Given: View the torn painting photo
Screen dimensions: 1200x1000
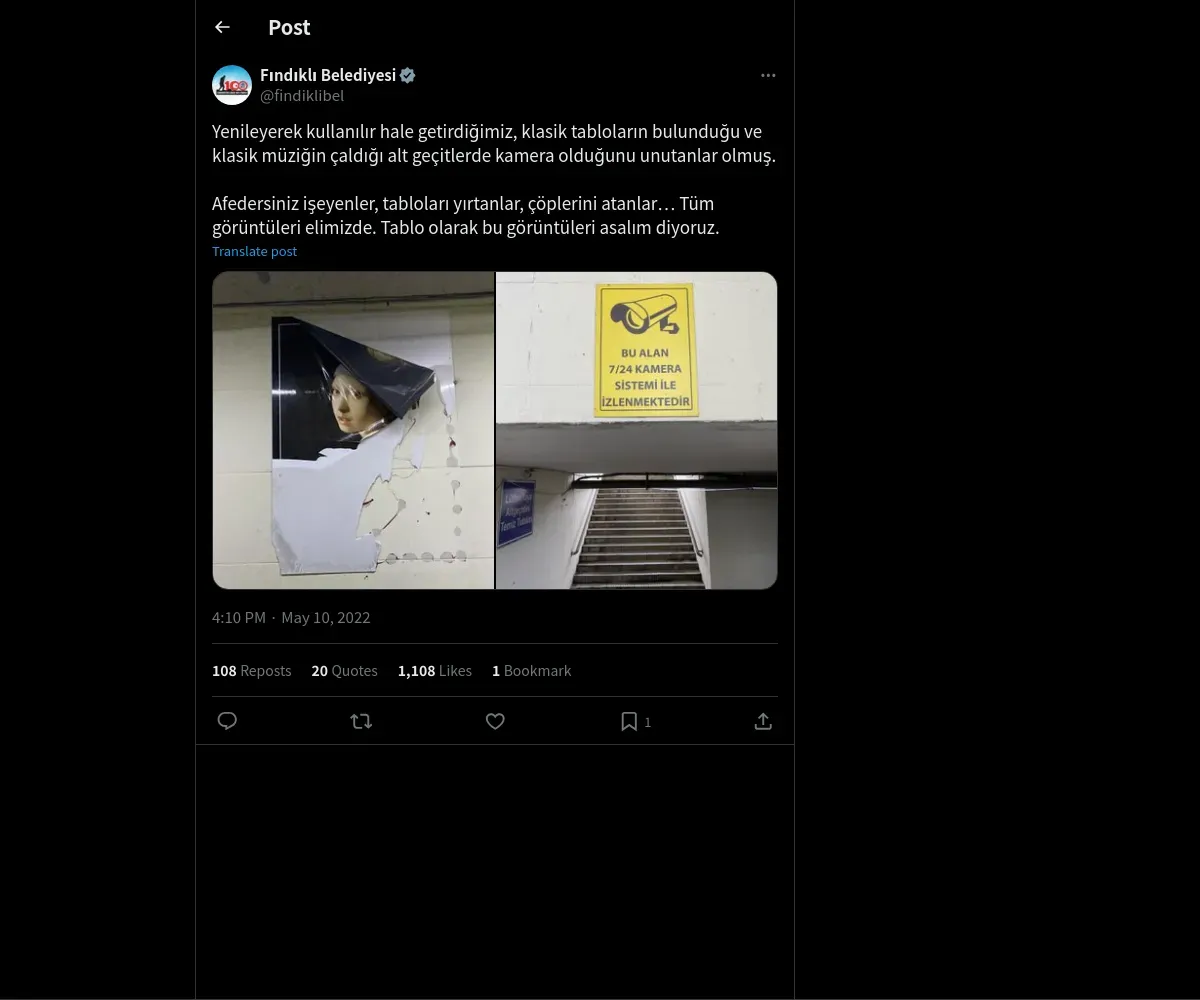Looking at the screenshot, I should 353,430.
